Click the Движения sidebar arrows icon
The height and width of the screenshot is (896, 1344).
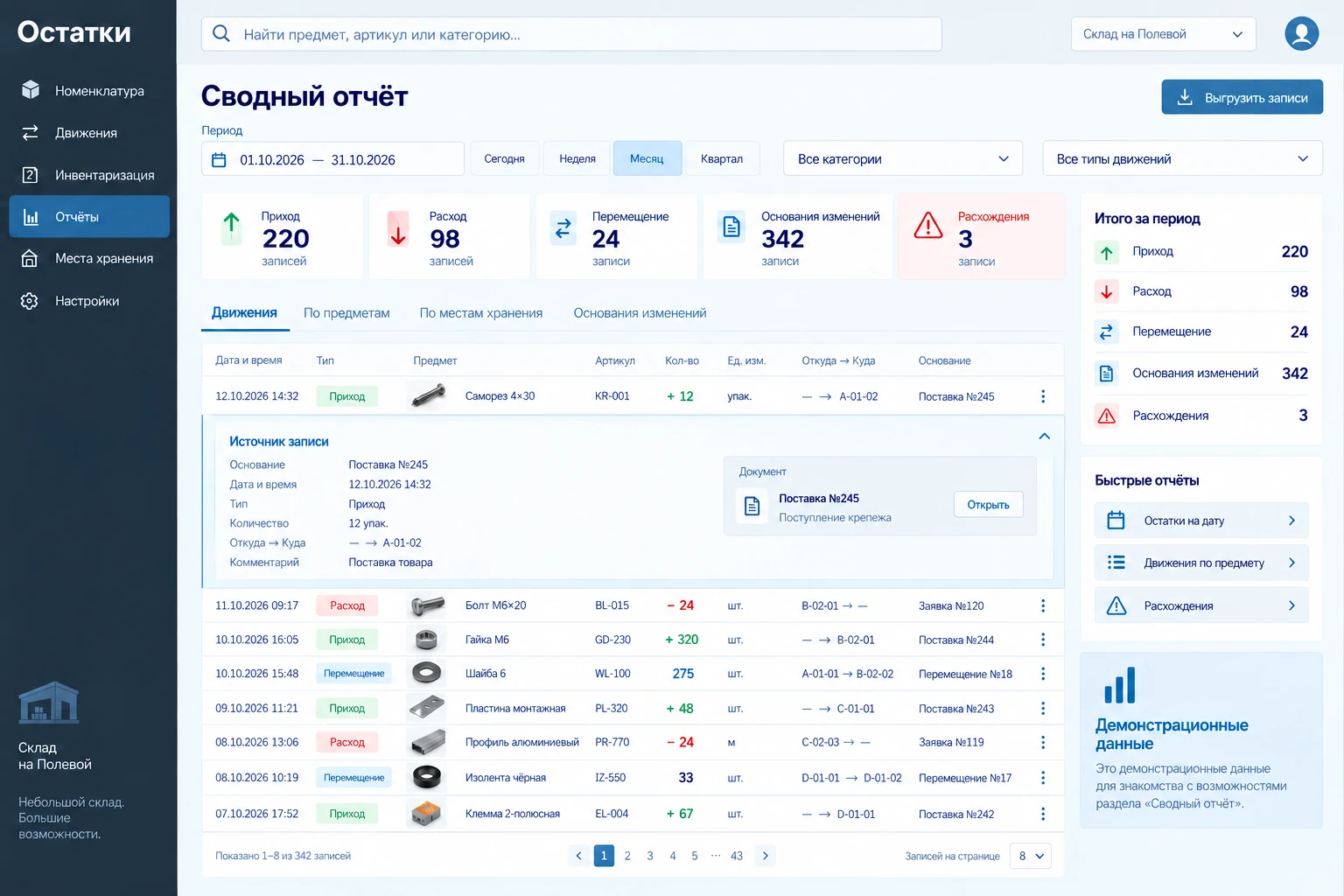(30, 133)
